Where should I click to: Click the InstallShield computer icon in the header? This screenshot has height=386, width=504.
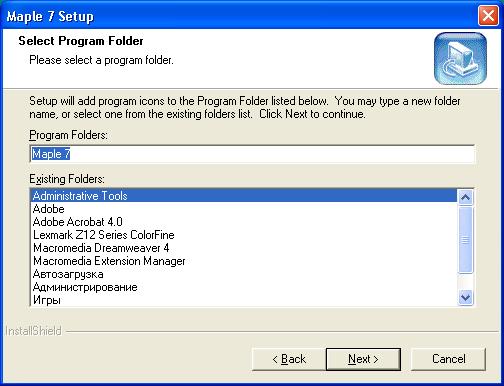pos(460,58)
